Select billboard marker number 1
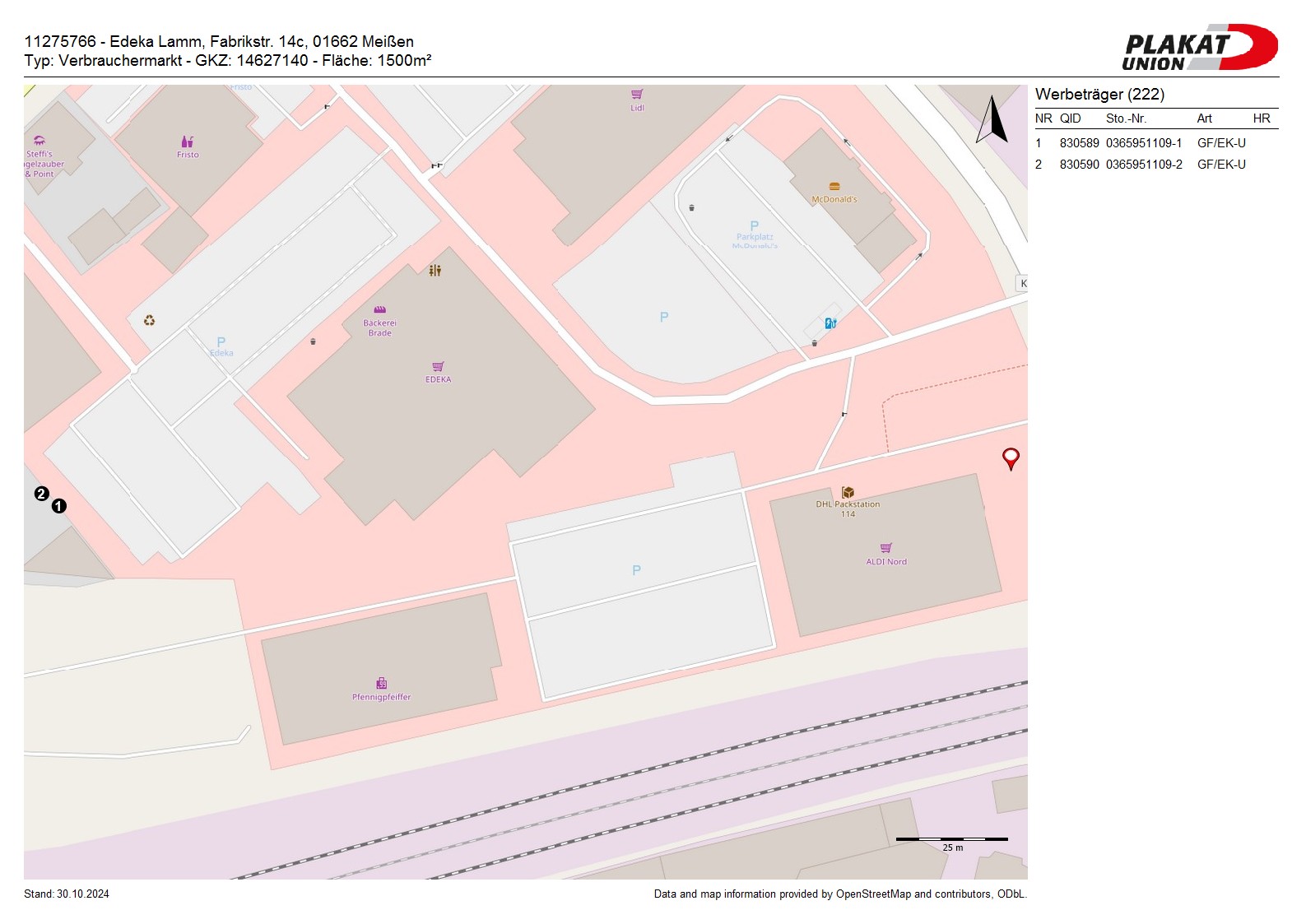This screenshot has height=924, width=1306. pos(59,506)
